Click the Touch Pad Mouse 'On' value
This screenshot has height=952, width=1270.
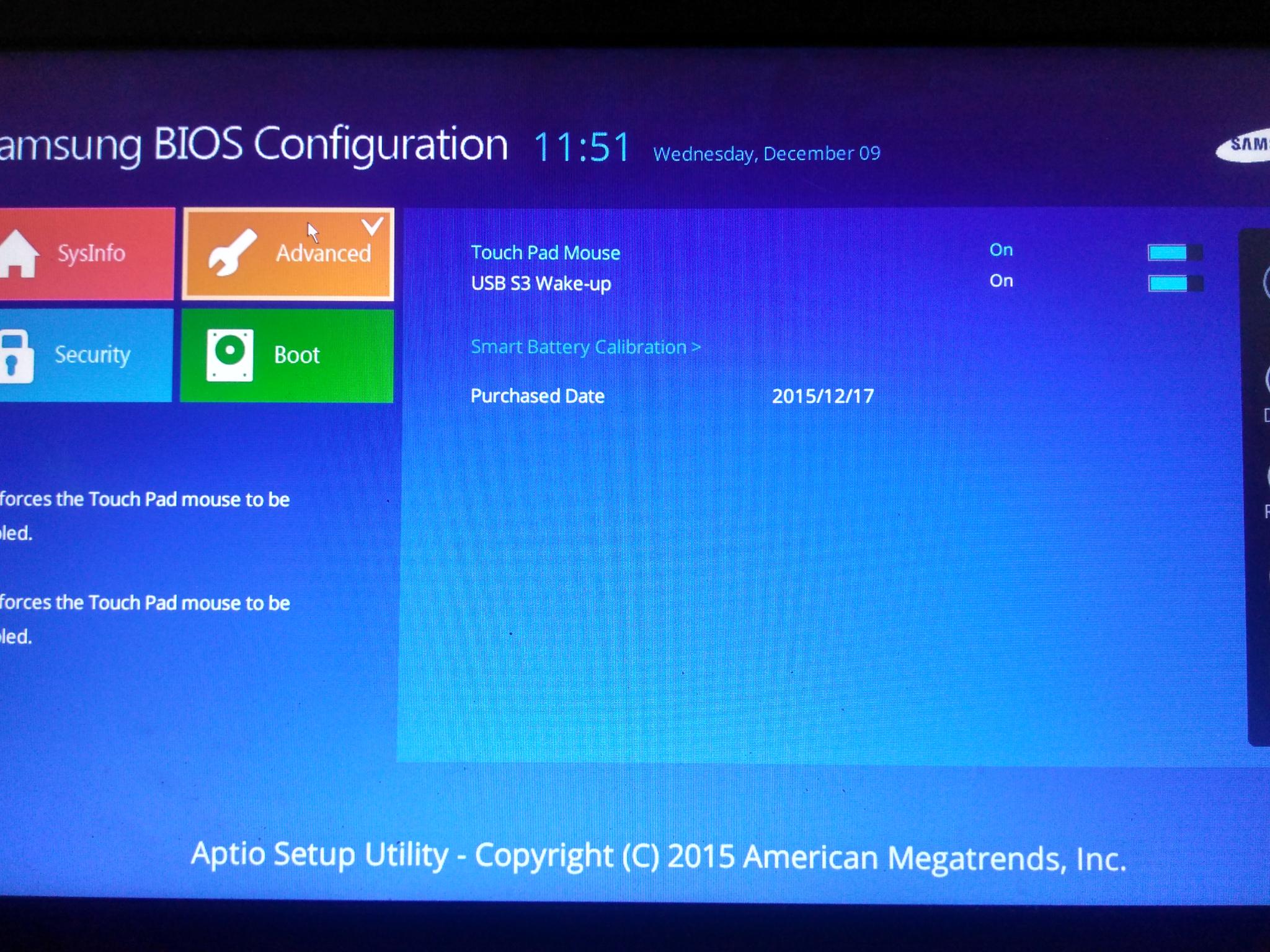[1001, 250]
